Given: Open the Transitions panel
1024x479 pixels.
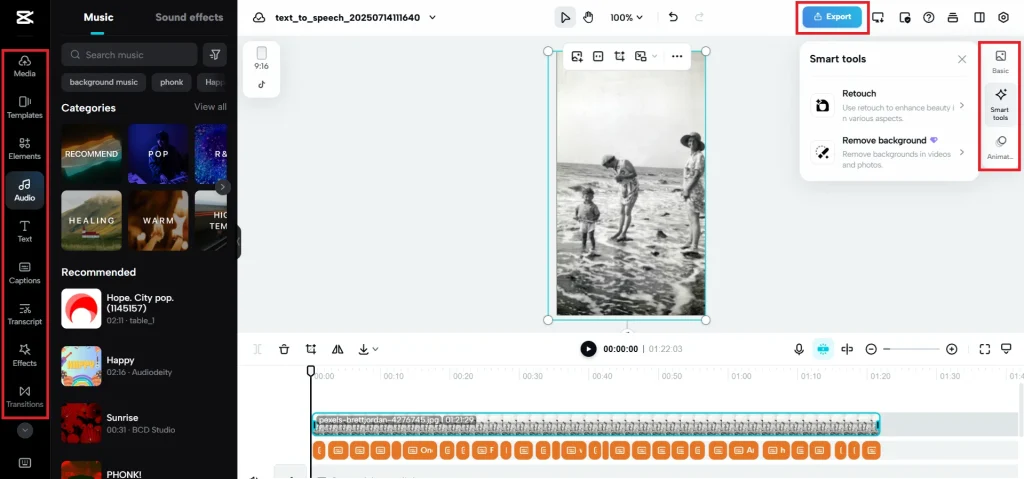Looking at the screenshot, I should click(x=24, y=396).
